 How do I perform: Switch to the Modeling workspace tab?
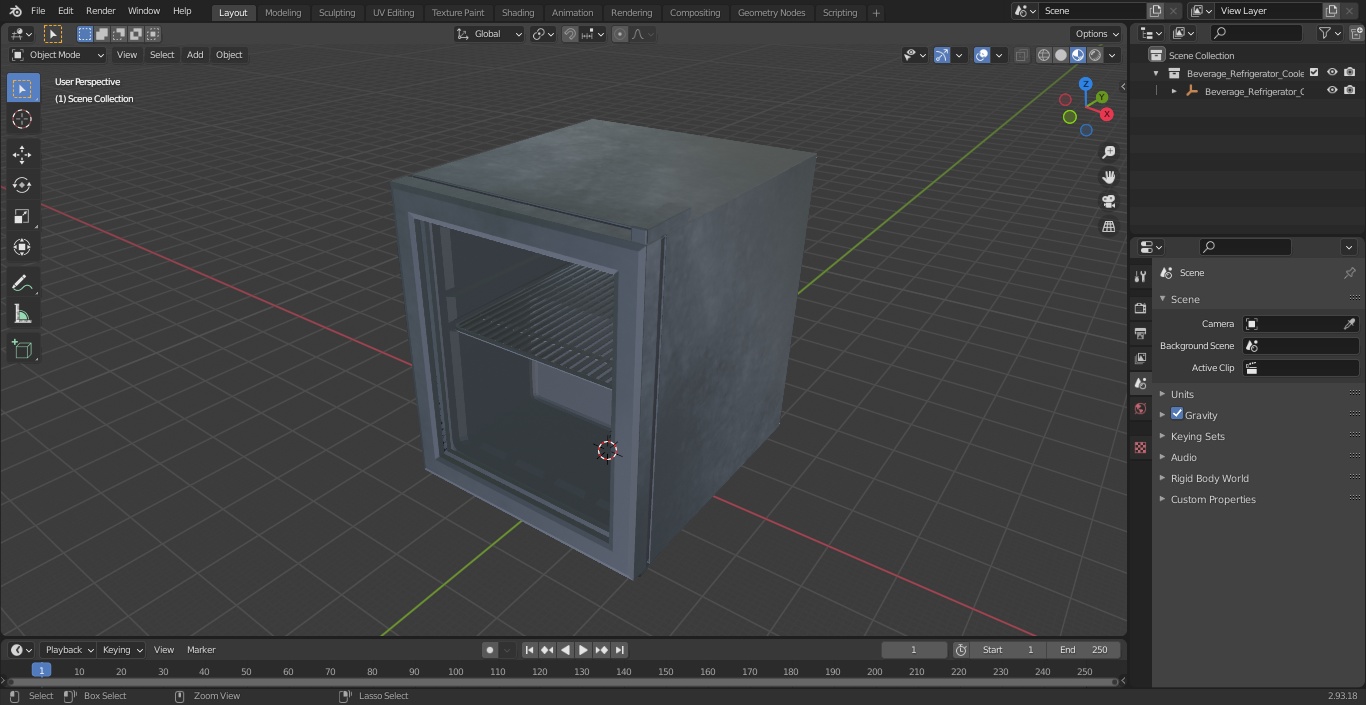point(283,13)
